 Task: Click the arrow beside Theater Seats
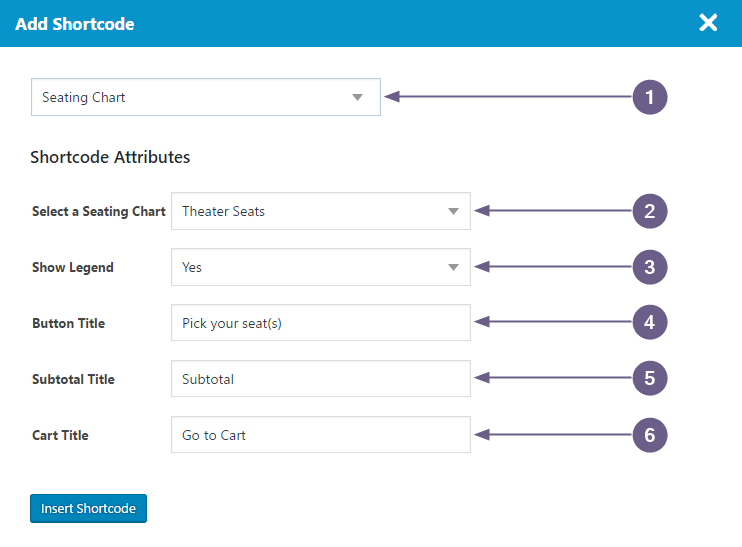[453, 212]
